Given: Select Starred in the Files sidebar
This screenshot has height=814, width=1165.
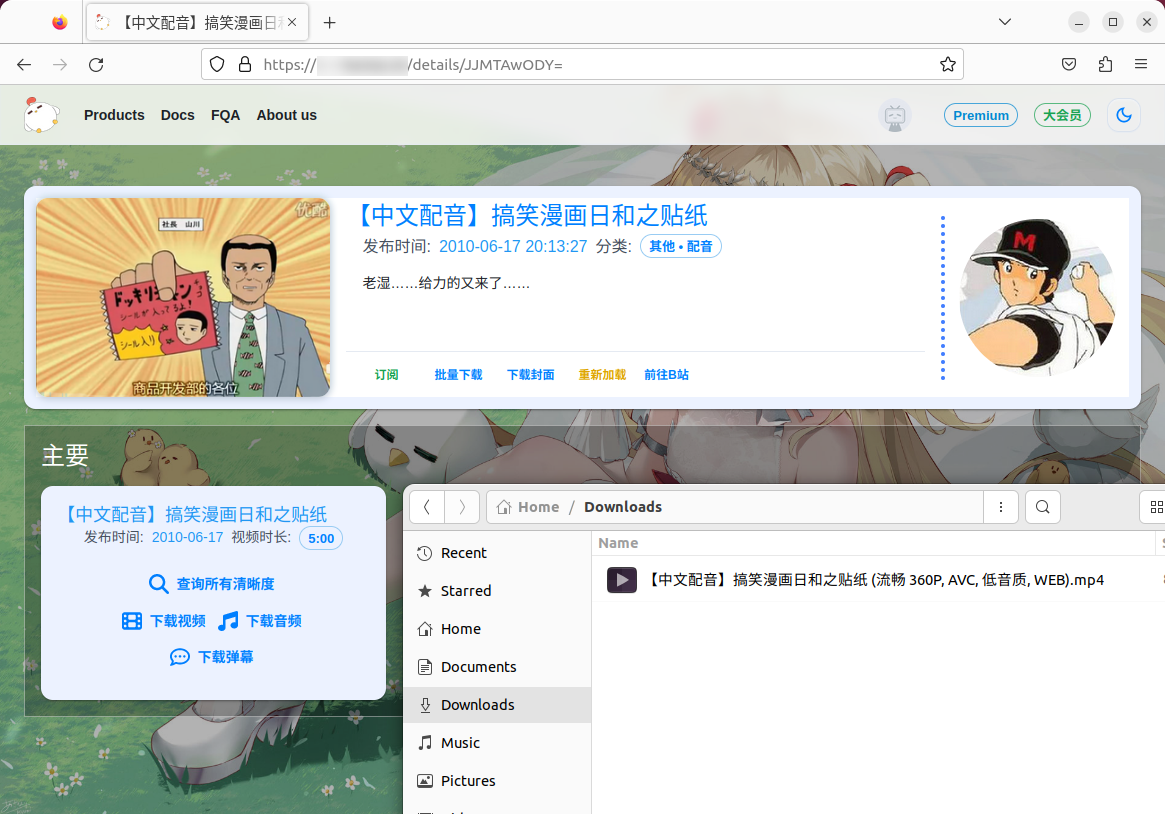Looking at the screenshot, I should click(x=497, y=591).
